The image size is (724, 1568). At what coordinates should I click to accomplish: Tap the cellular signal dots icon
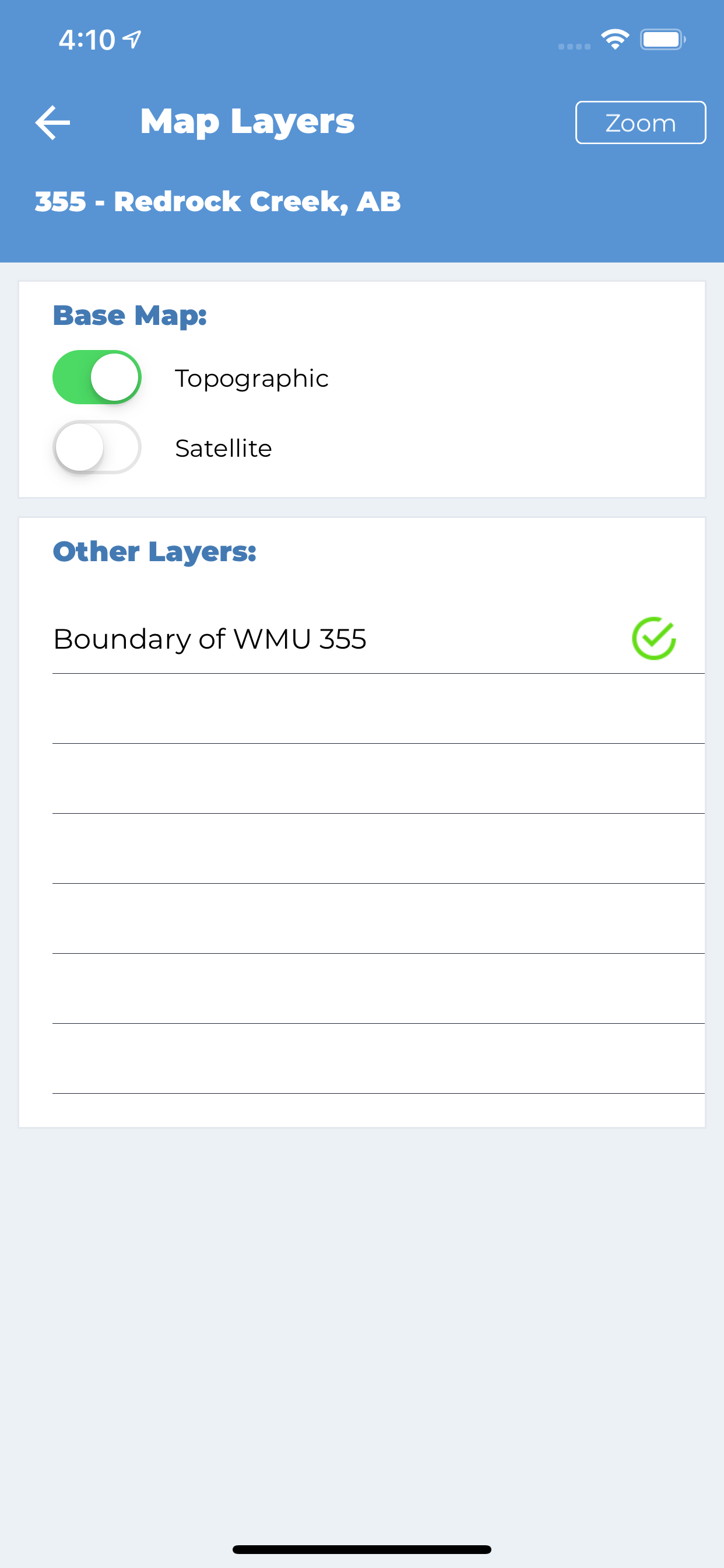[x=574, y=46]
